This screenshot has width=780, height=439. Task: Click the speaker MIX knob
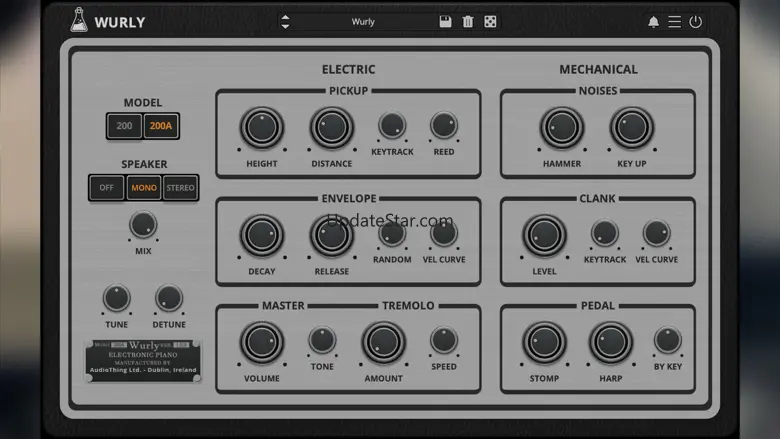(x=143, y=224)
